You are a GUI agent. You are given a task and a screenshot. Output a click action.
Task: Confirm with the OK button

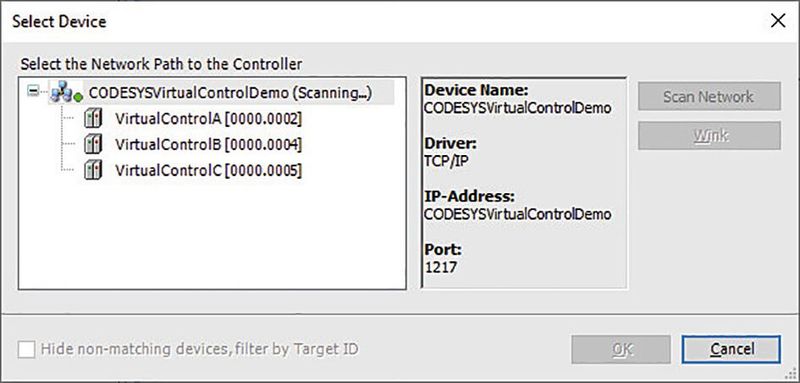[x=621, y=349]
